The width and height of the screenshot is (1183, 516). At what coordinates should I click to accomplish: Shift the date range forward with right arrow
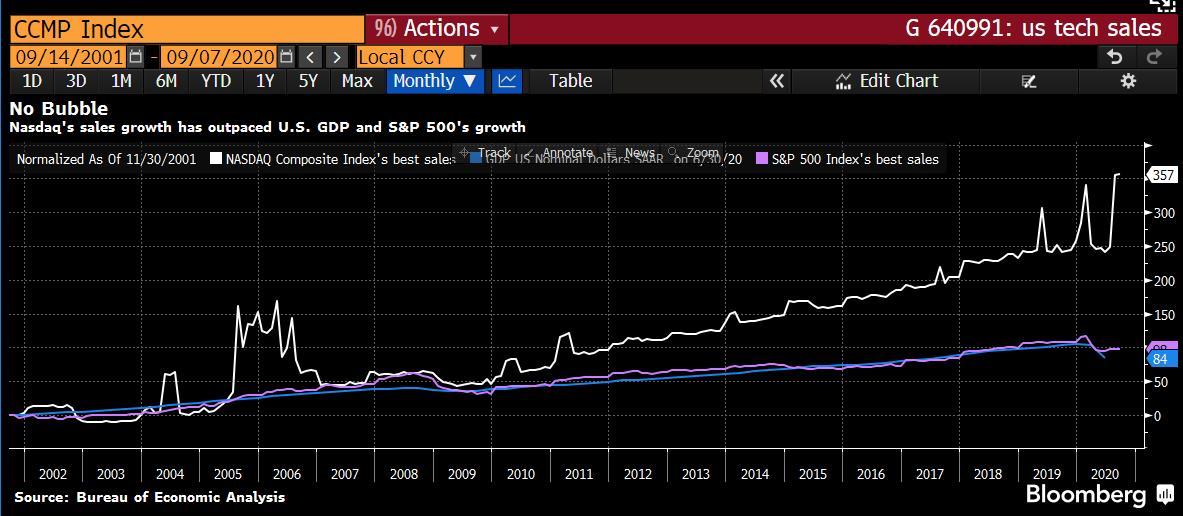click(x=336, y=57)
